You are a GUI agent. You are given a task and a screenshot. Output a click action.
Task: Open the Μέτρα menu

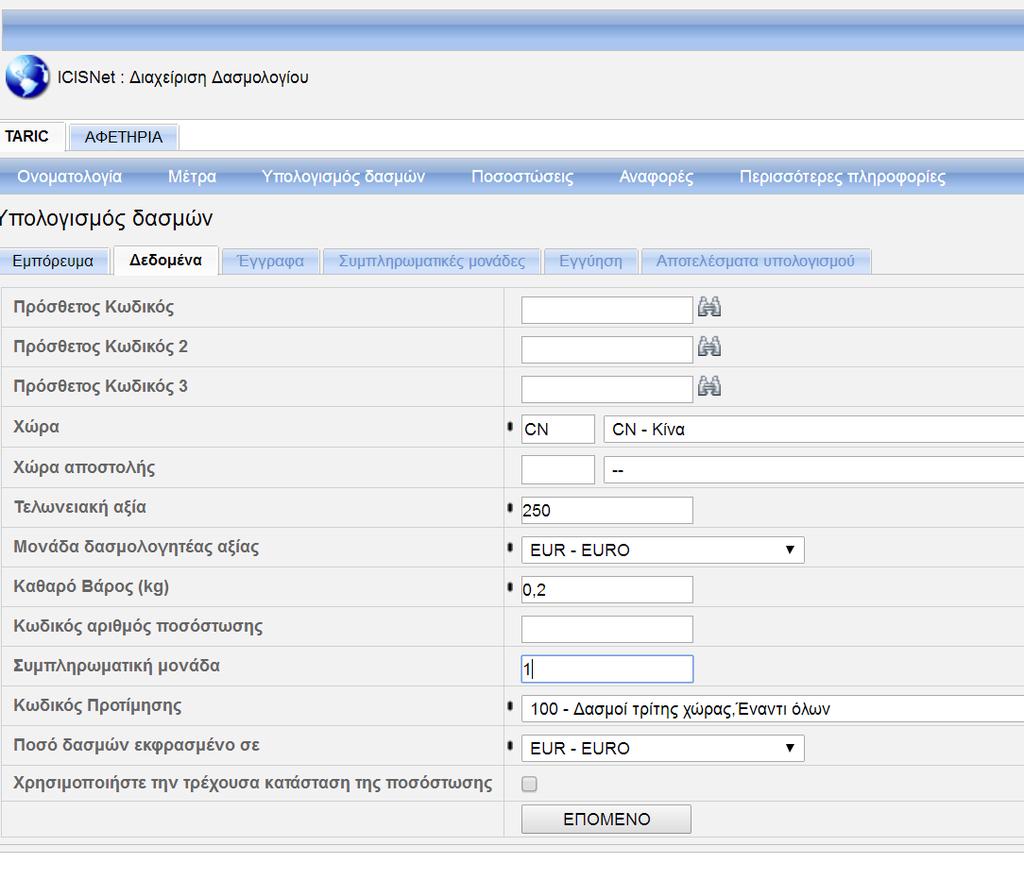192,177
